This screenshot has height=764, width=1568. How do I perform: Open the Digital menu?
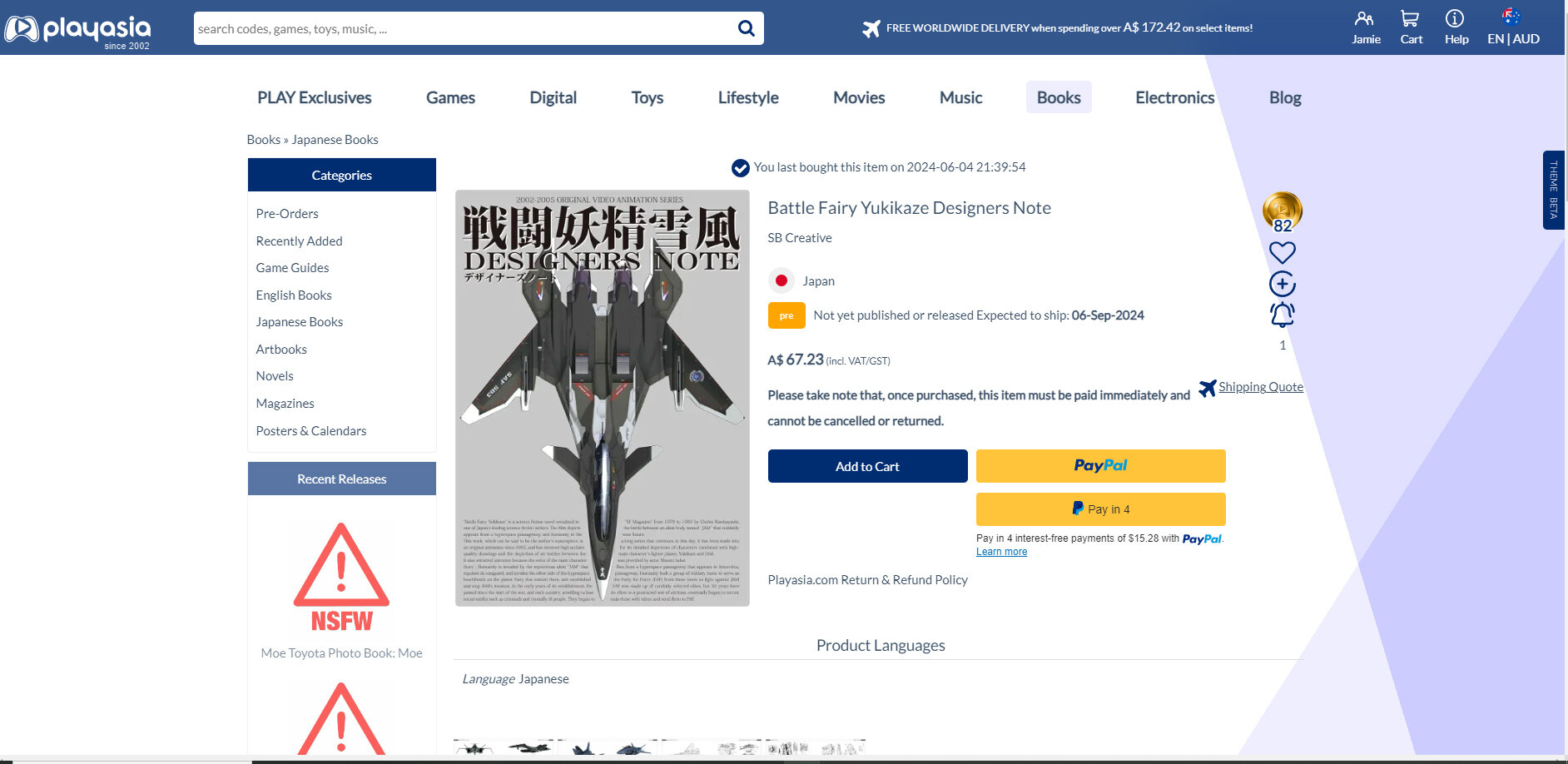553,97
